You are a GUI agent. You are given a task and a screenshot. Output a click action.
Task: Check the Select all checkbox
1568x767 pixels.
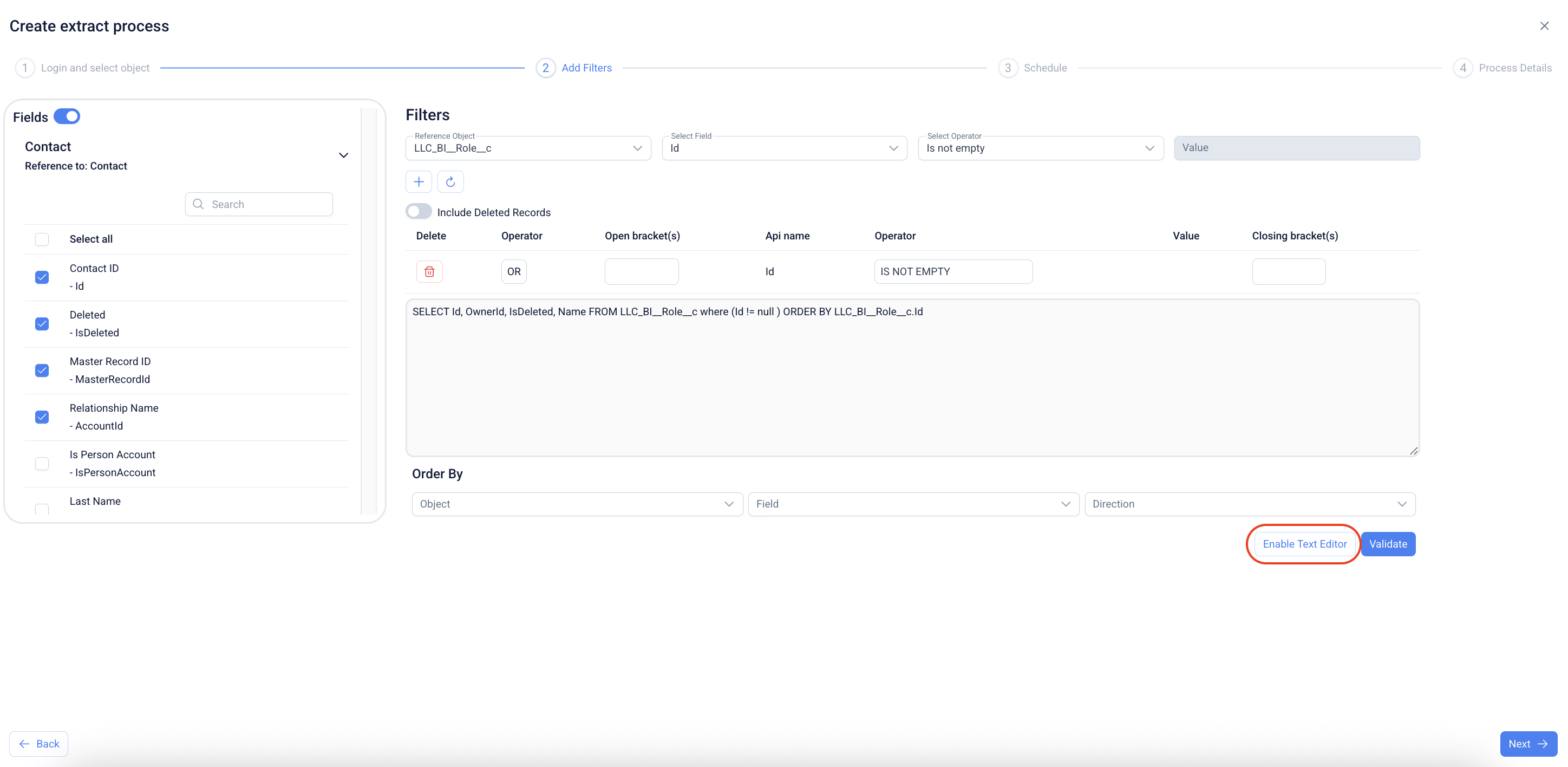[x=42, y=239]
